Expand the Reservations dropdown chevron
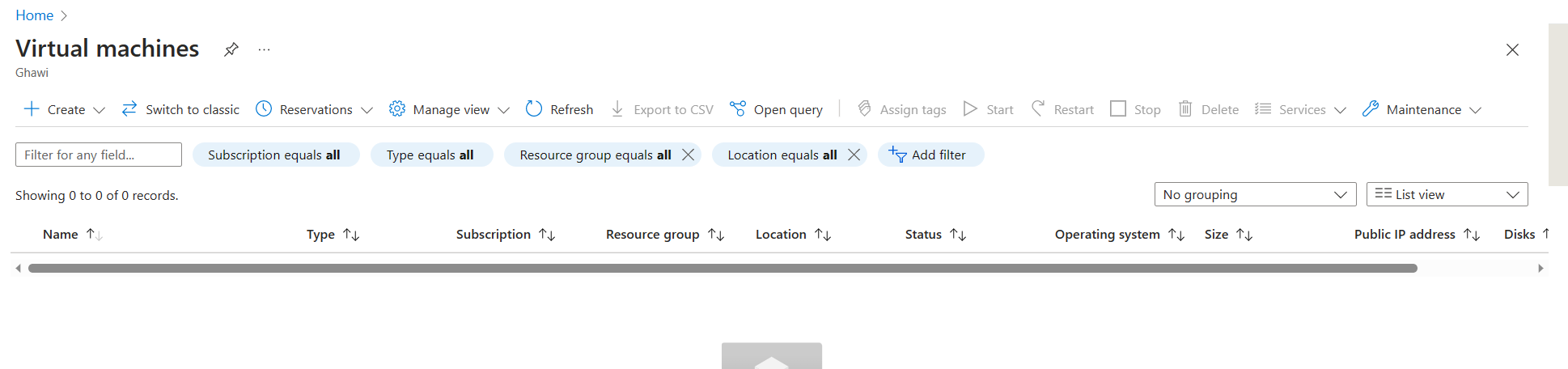Screen dimensions: 1568x369 367,110
